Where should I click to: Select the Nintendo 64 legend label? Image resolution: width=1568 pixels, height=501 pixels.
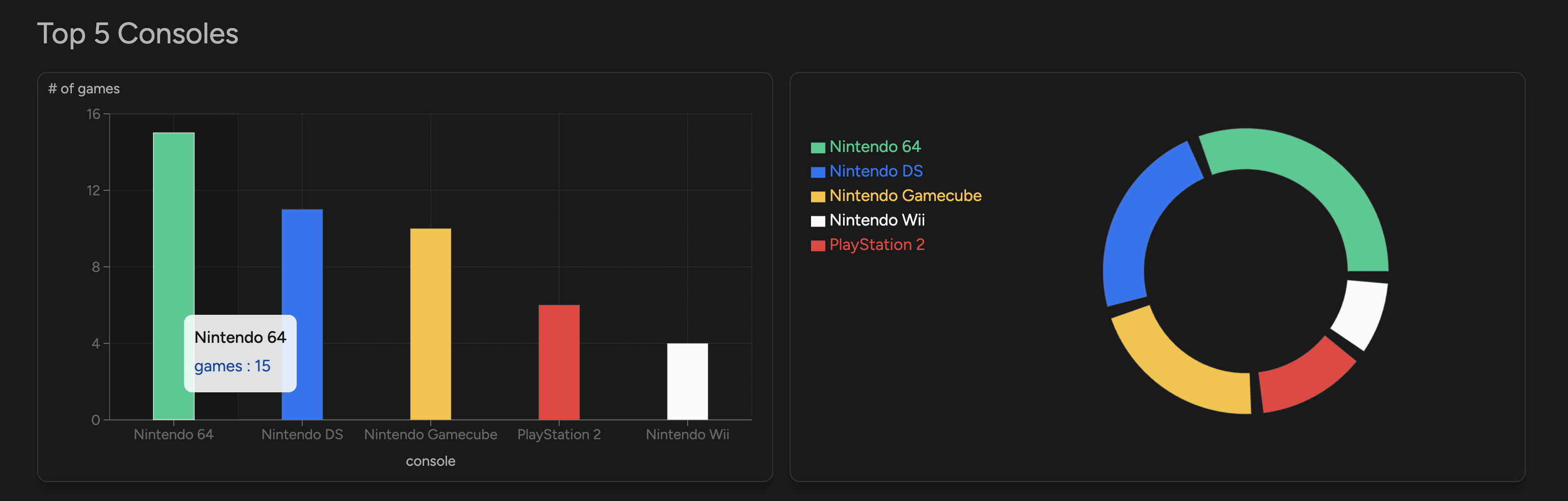(x=875, y=147)
